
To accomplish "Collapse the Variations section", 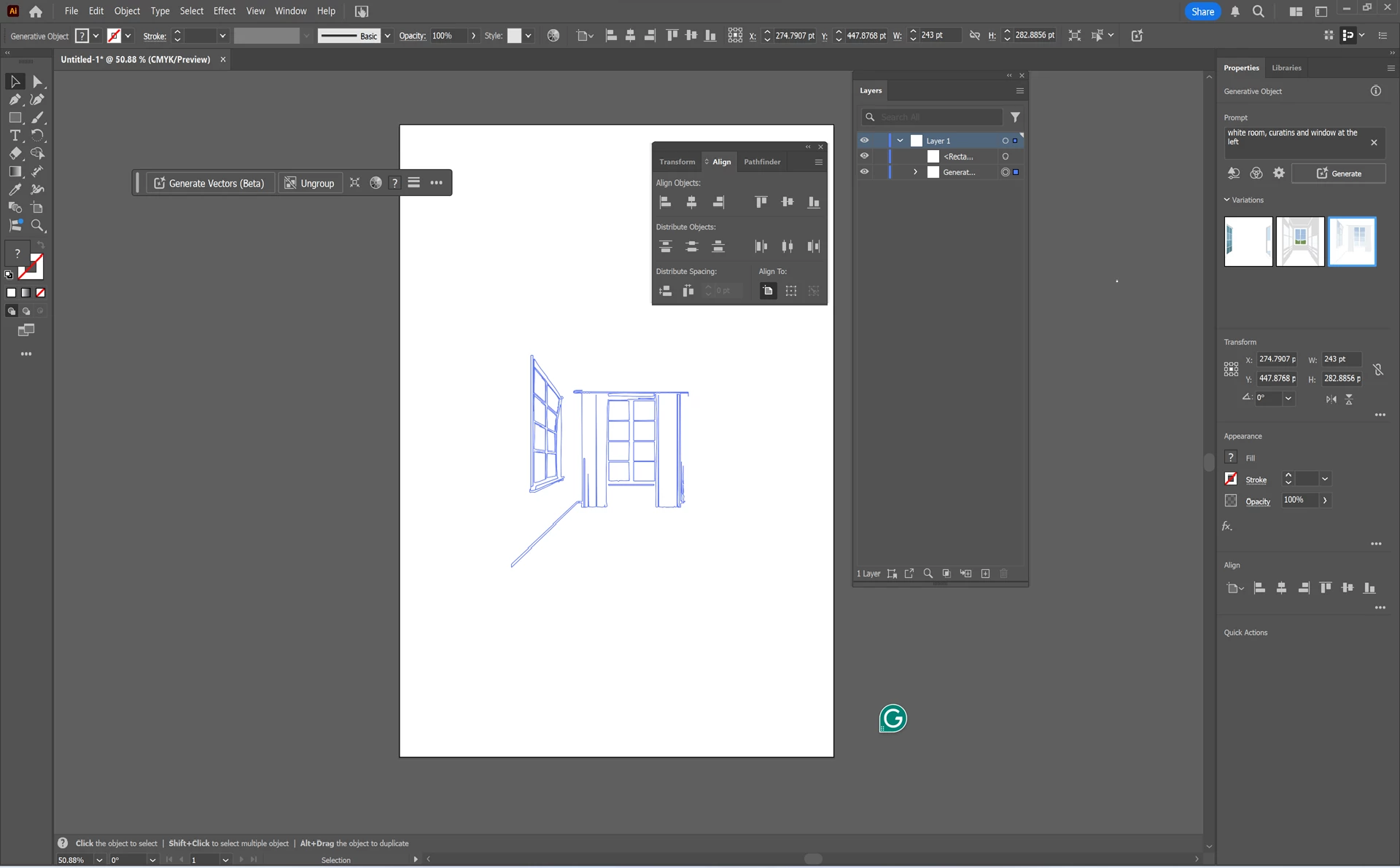I will pos(1226,200).
